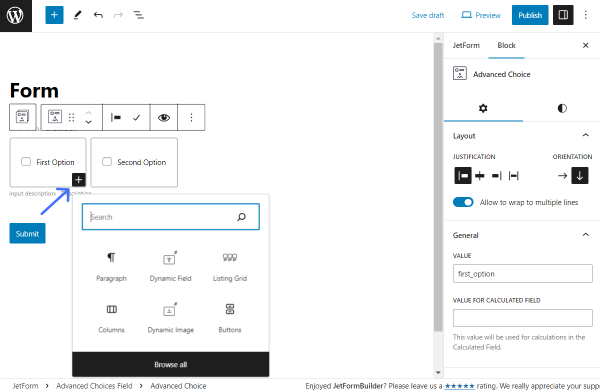Click the black add-block plus button
Image resolution: width=600 pixels, height=391 pixels.
78,179
